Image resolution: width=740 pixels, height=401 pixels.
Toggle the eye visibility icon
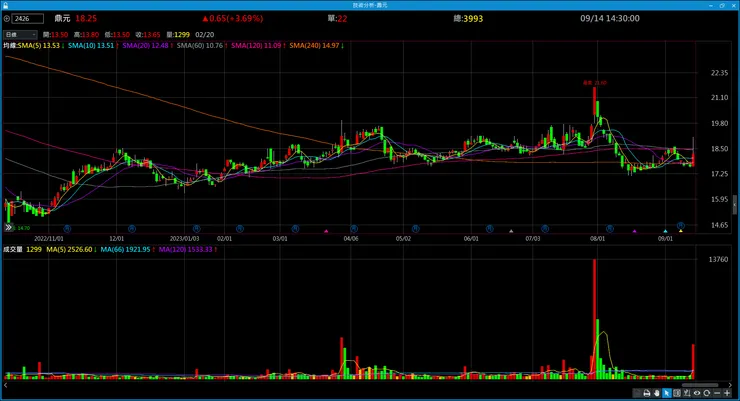tap(697, 393)
